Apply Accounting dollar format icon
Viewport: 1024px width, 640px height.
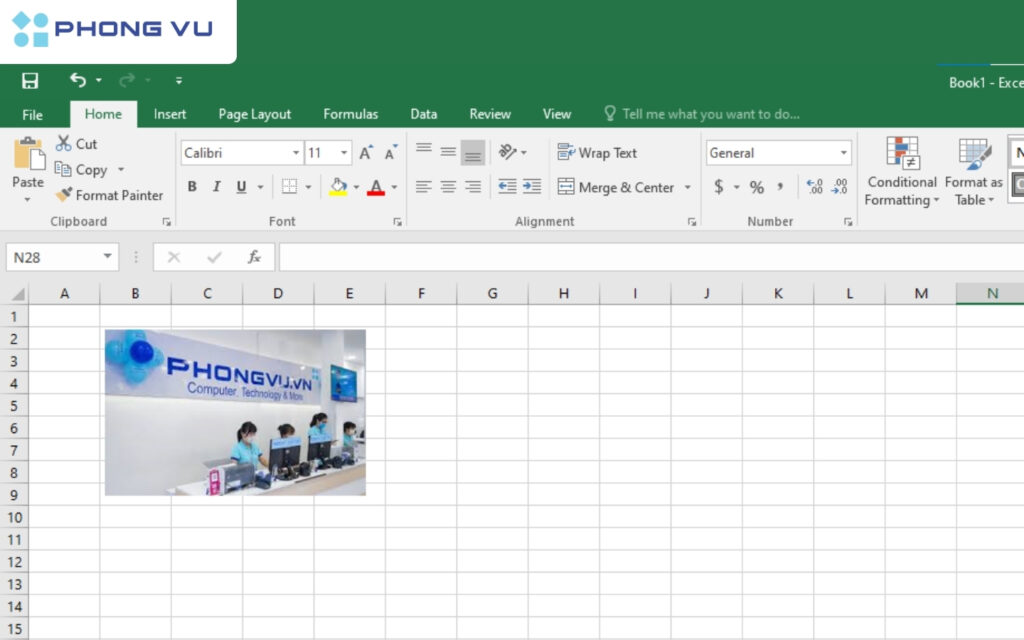coord(718,187)
